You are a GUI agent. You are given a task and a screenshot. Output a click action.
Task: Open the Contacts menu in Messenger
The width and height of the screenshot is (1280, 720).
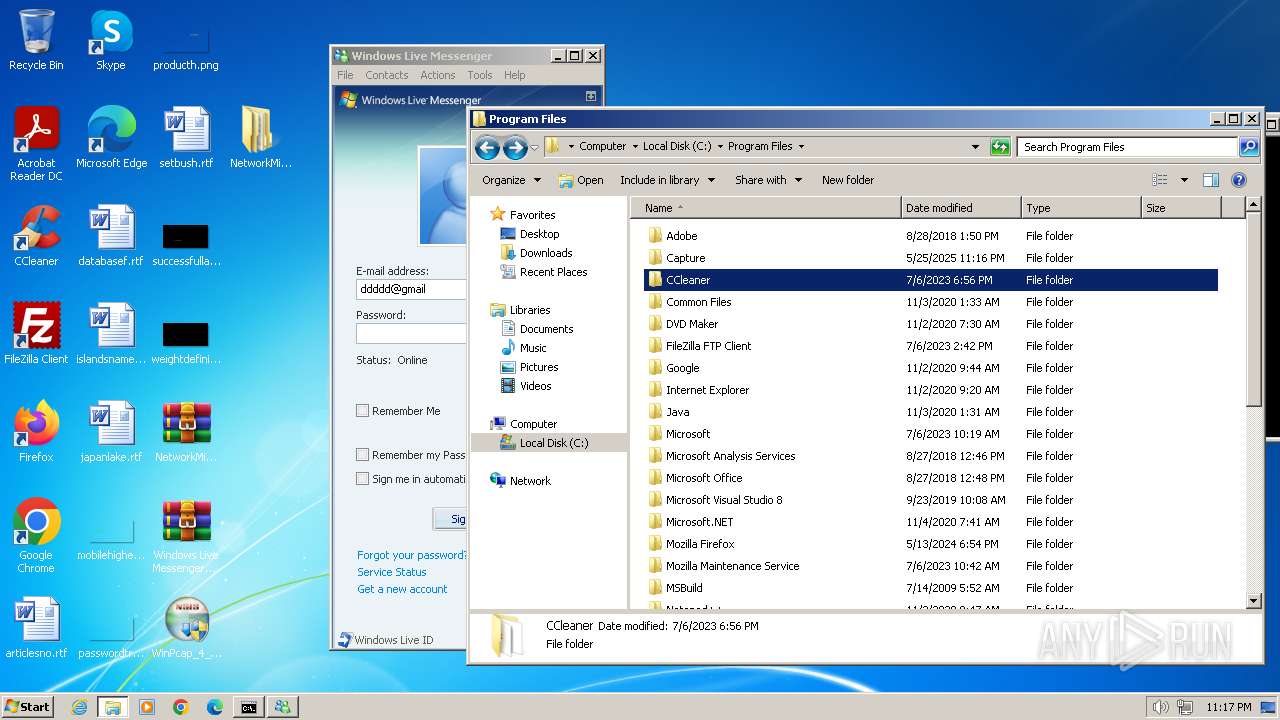click(387, 75)
